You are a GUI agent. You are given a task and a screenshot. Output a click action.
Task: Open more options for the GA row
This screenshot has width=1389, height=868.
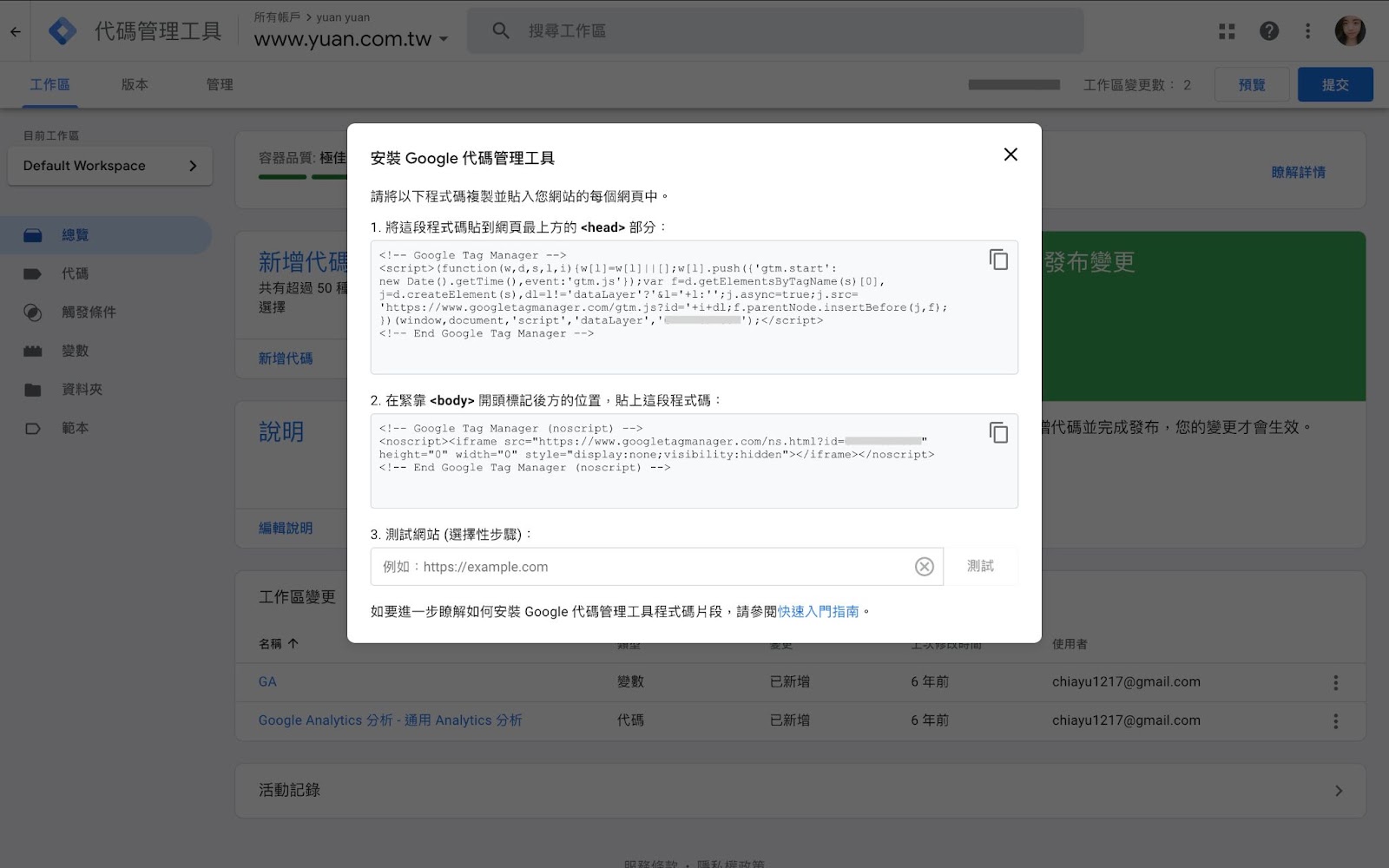[x=1335, y=682]
